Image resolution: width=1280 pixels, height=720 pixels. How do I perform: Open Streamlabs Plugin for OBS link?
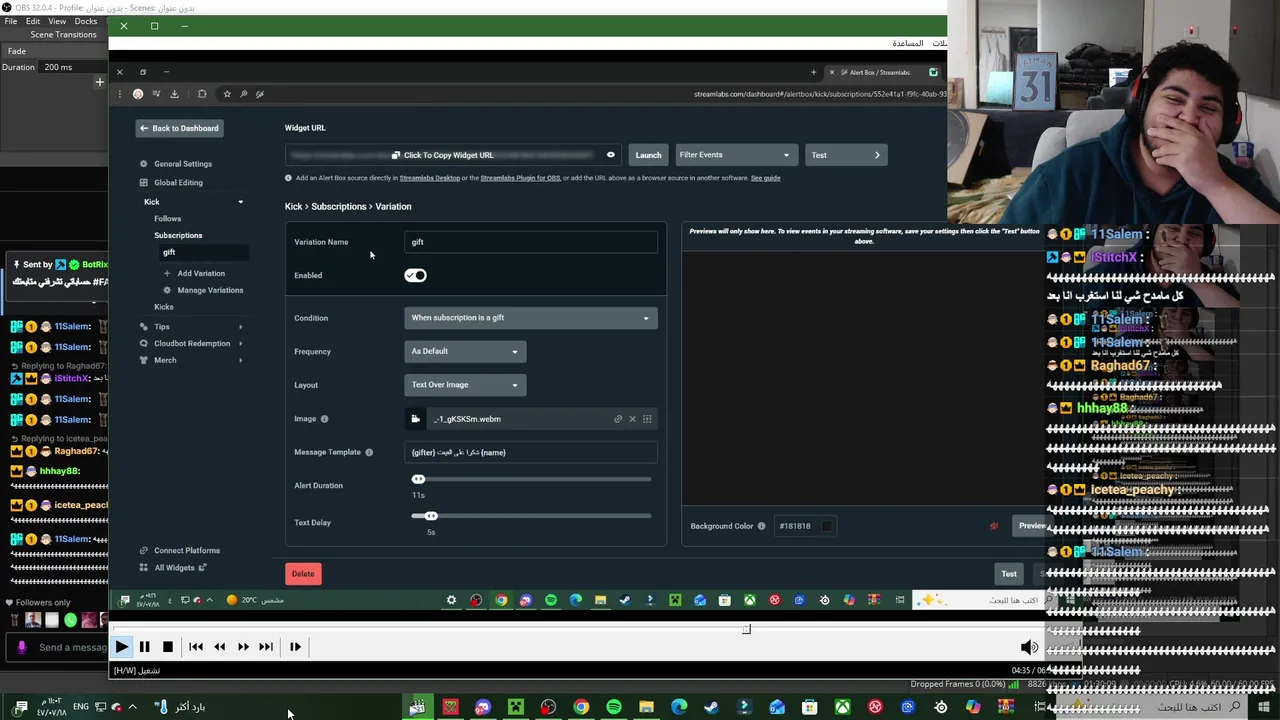(x=520, y=178)
